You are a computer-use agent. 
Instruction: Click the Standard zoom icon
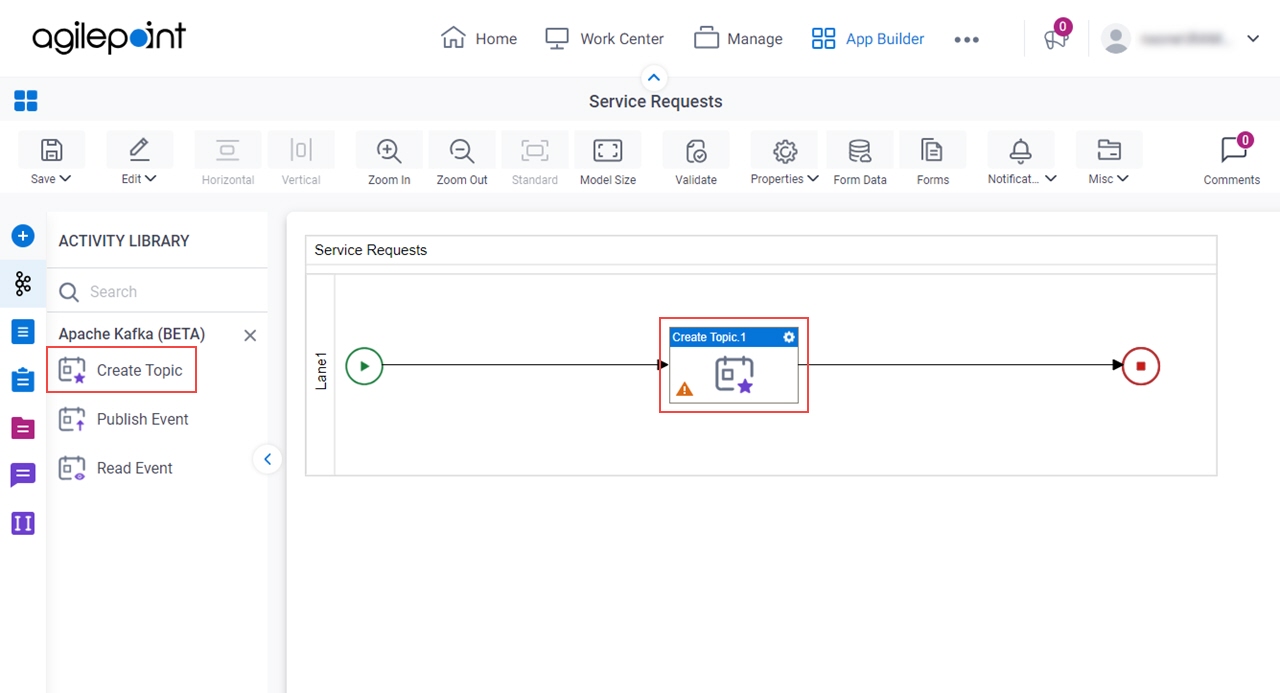coord(535,151)
